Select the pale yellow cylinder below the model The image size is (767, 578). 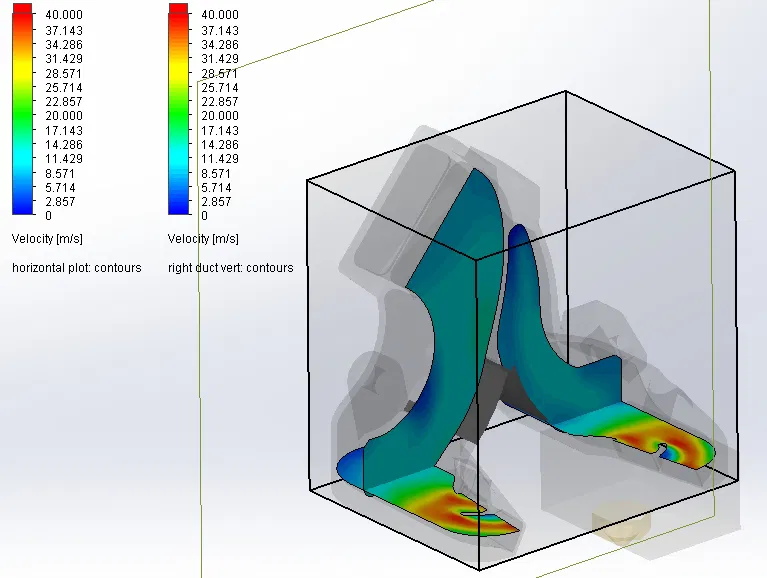click(621, 525)
